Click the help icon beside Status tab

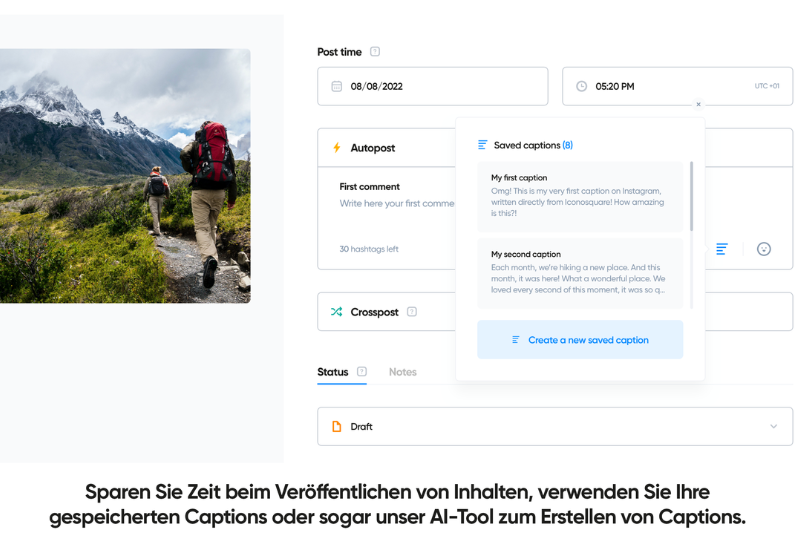362,372
